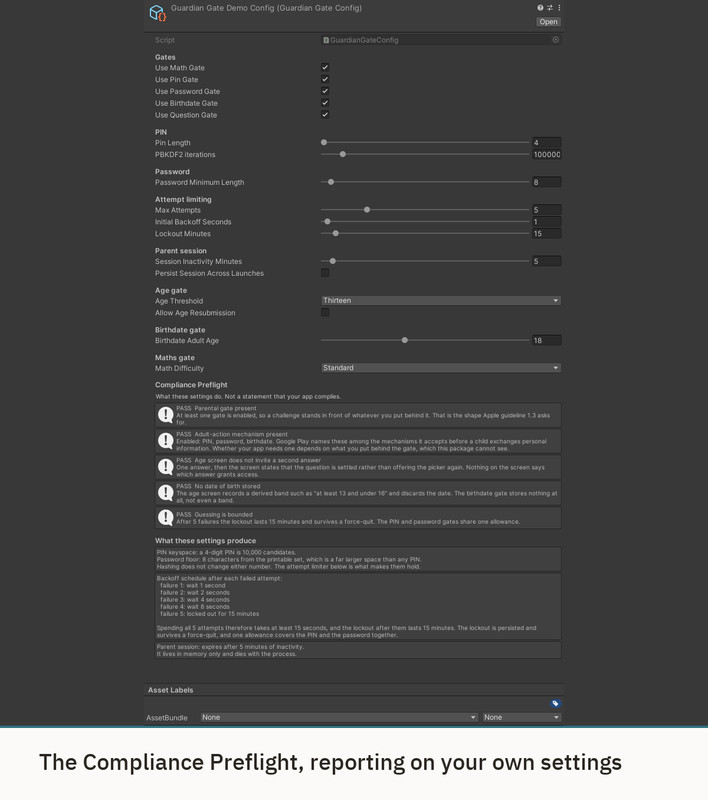The image size is (708, 800).
Task: Open the inspector help icon
Action: tap(540, 8)
